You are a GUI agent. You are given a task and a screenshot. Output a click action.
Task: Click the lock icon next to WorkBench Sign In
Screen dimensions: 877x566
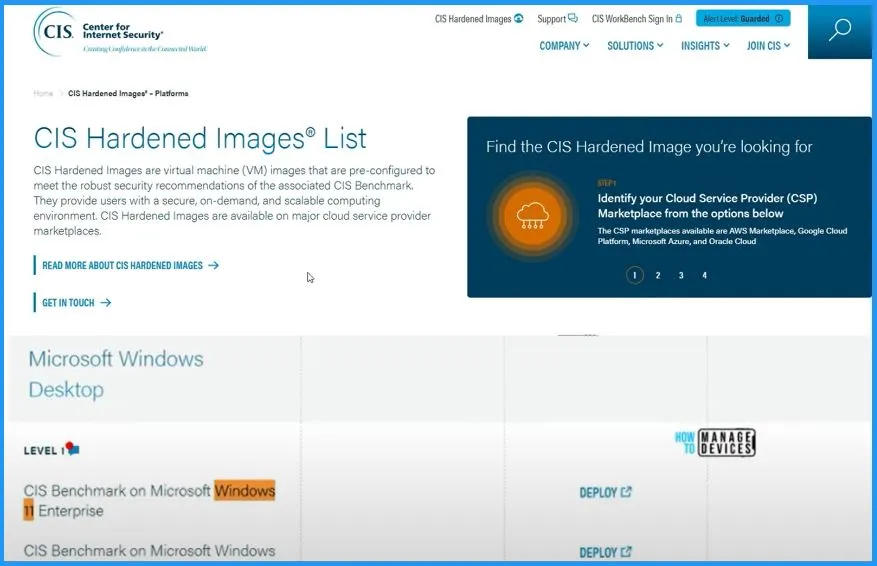point(679,18)
